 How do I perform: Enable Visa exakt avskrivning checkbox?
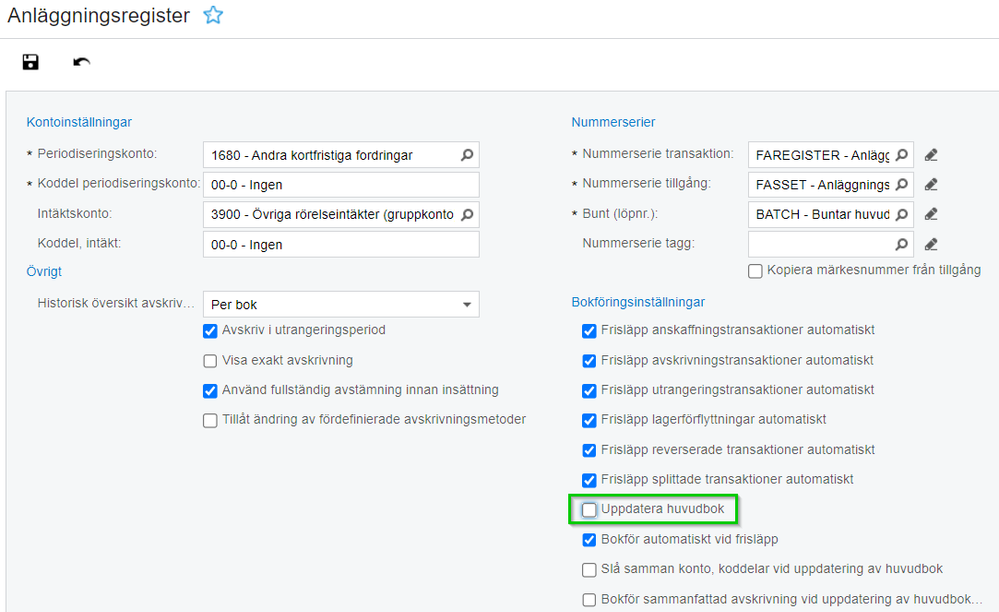click(x=210, y=361)
